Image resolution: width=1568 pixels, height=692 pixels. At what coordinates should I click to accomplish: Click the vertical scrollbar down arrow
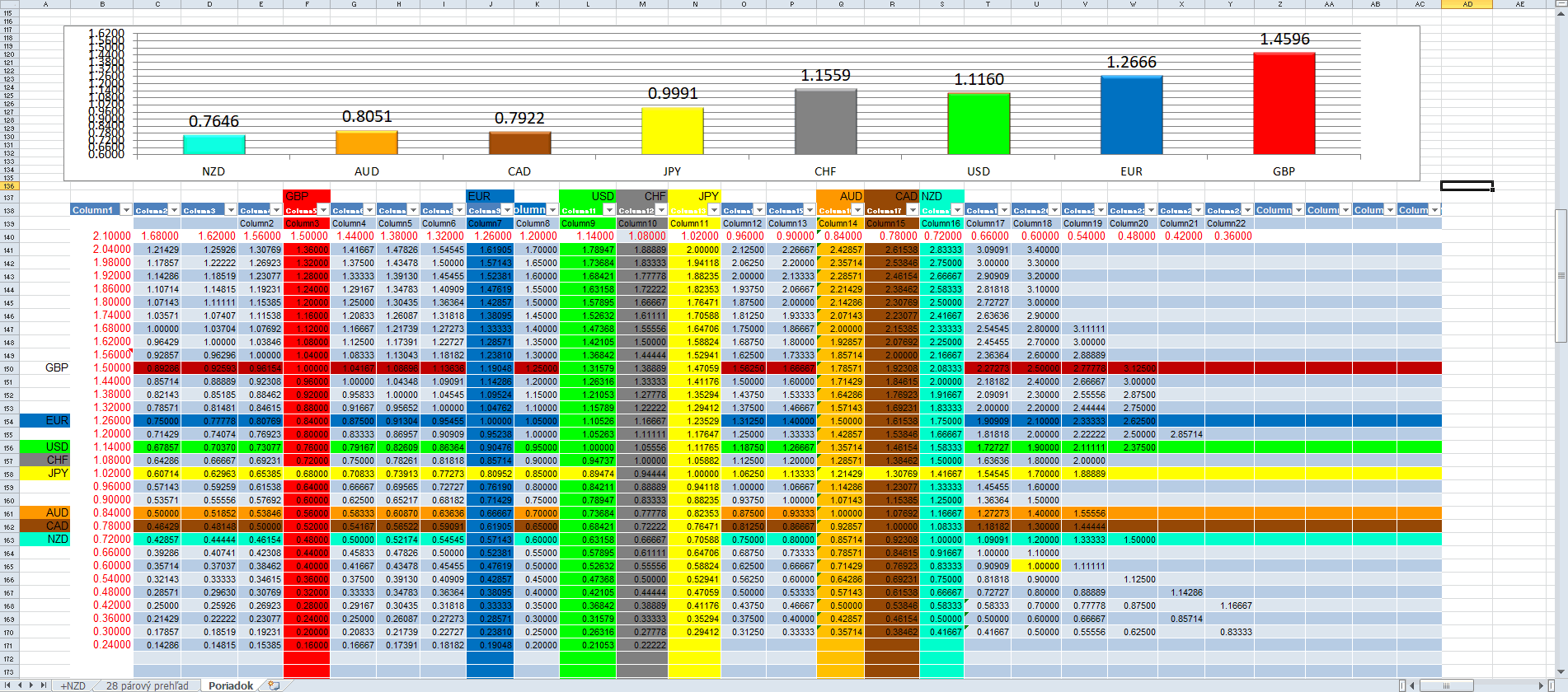point(1561,671)
